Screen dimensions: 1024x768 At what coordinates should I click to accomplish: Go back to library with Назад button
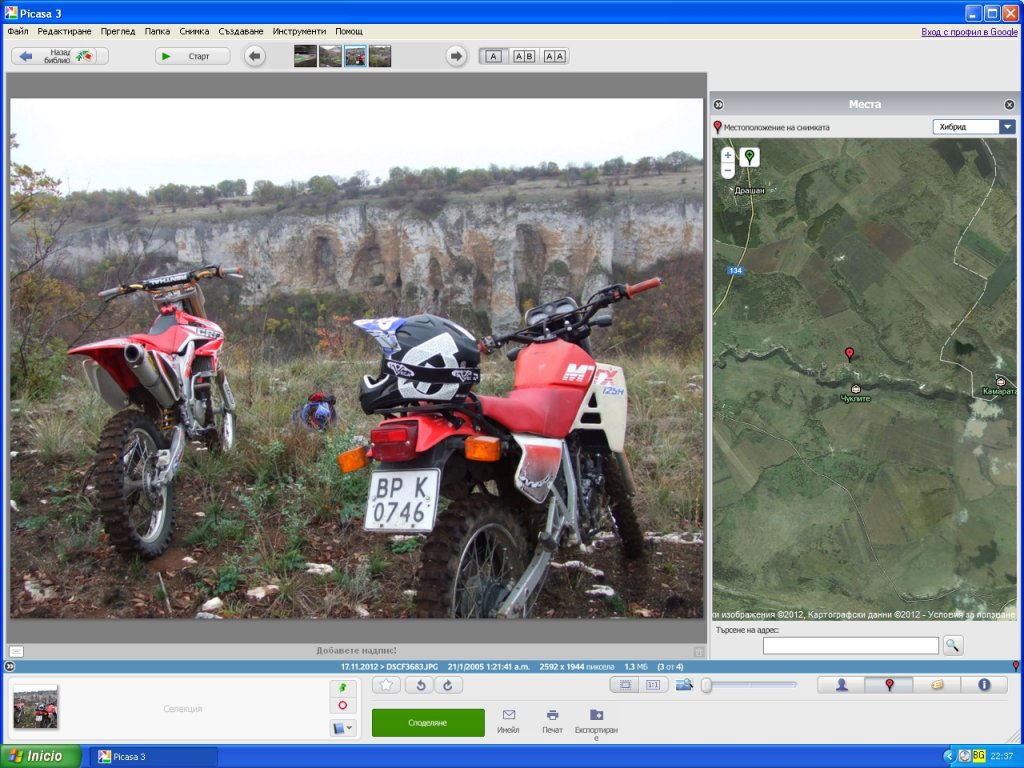59,56
